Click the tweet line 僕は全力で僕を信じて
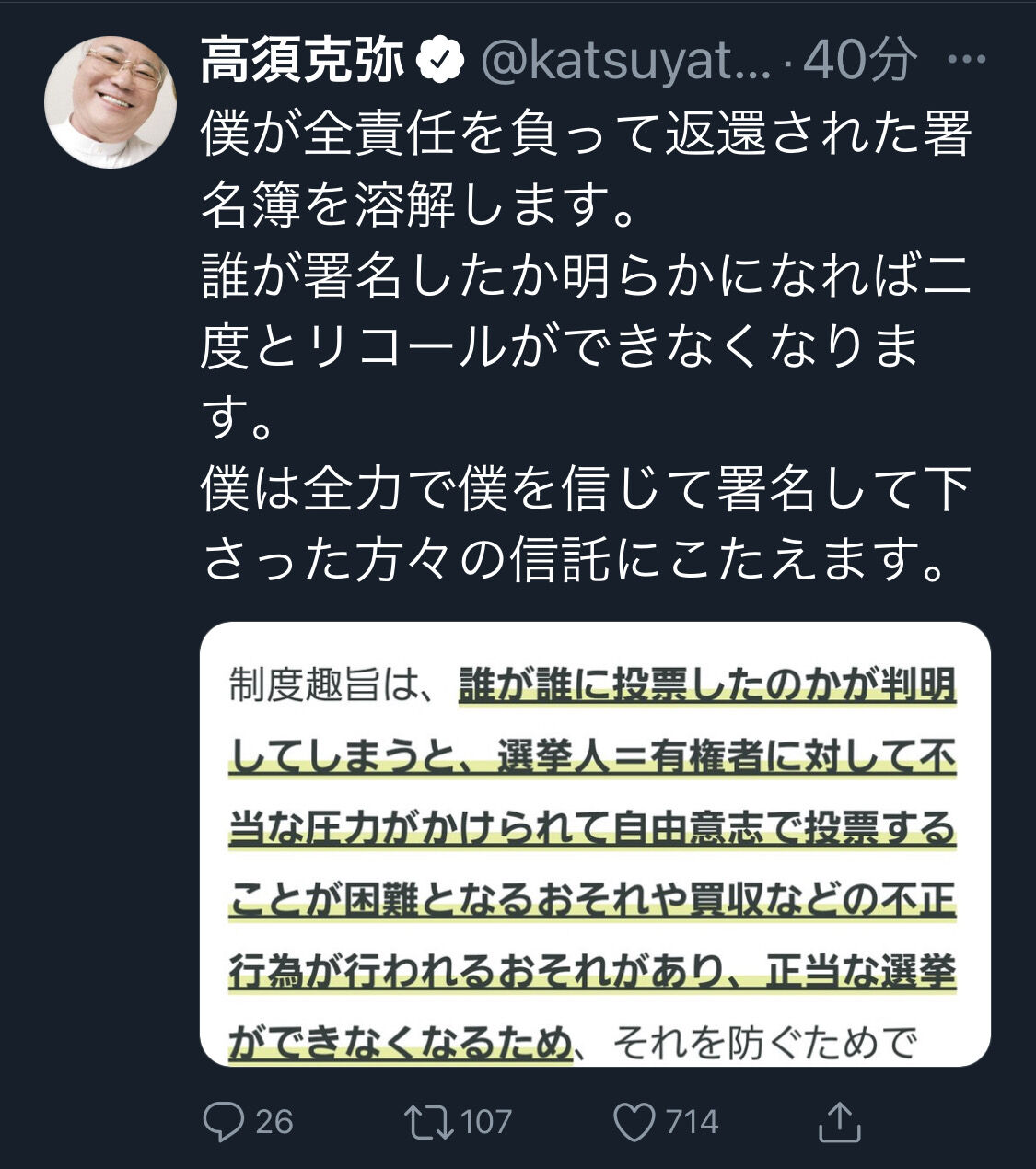Viewport: 1036px width, 1169px height. tap(587, 488)
